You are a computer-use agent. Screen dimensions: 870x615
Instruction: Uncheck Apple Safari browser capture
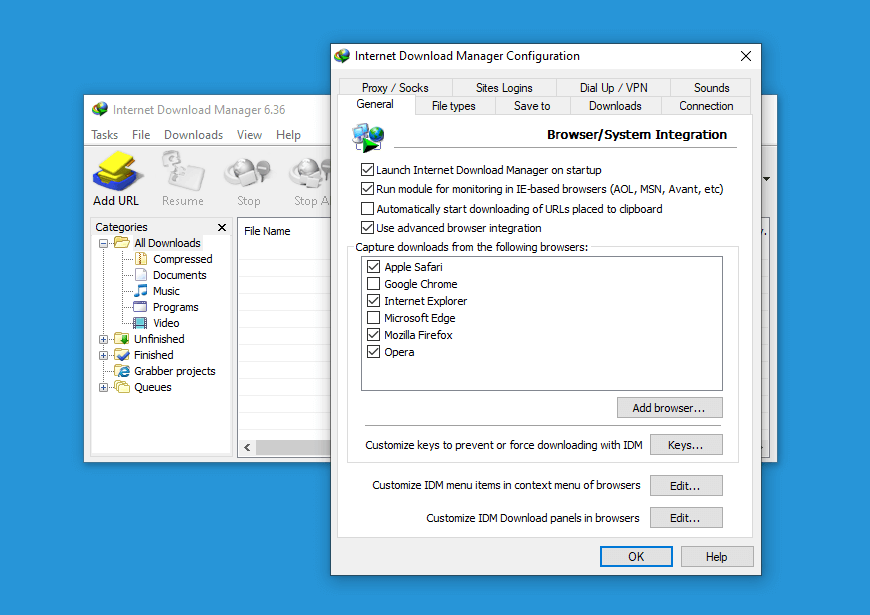373,266
